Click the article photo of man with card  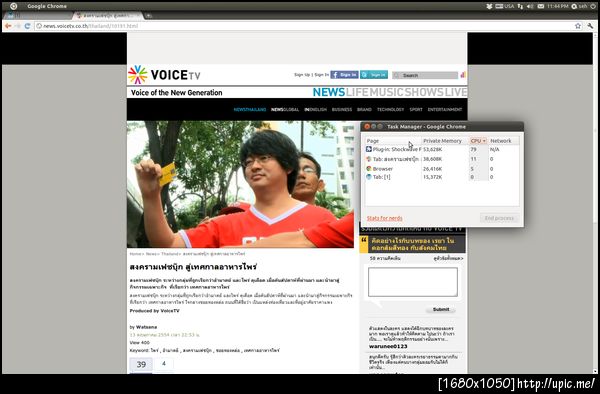(240, 184)
